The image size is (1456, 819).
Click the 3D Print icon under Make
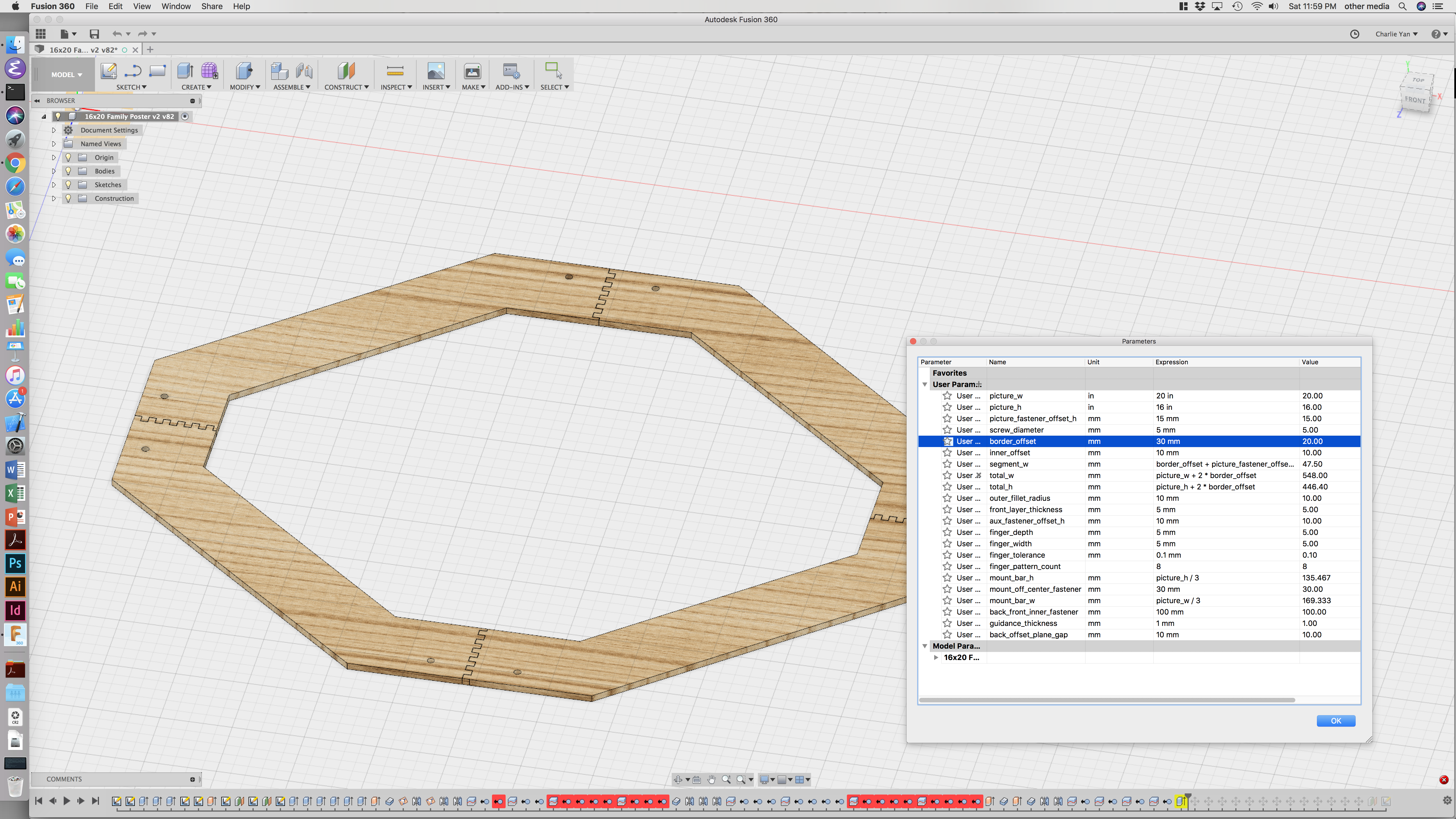(472, 71)
